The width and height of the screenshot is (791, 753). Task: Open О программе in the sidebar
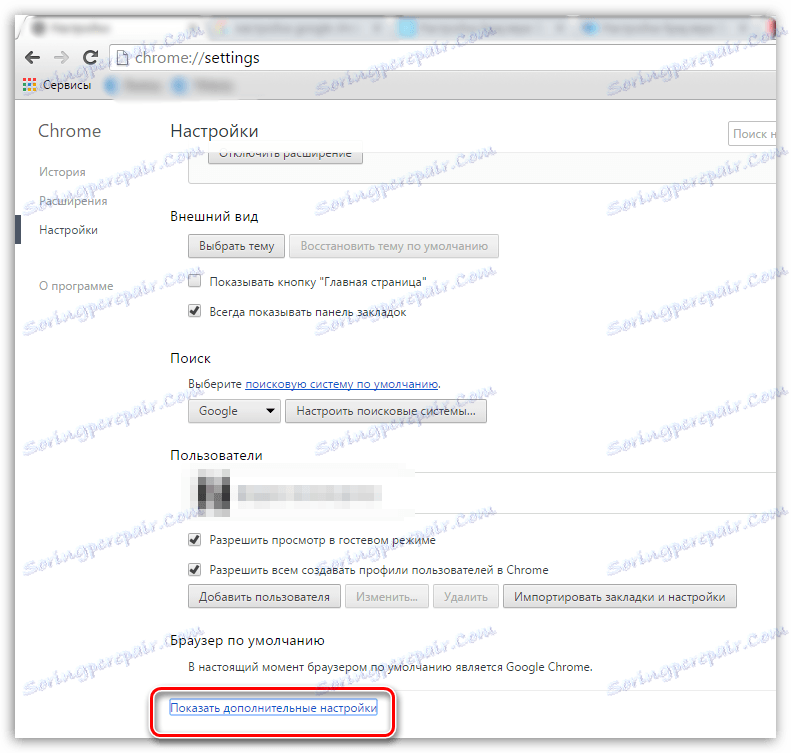point(76,286)
